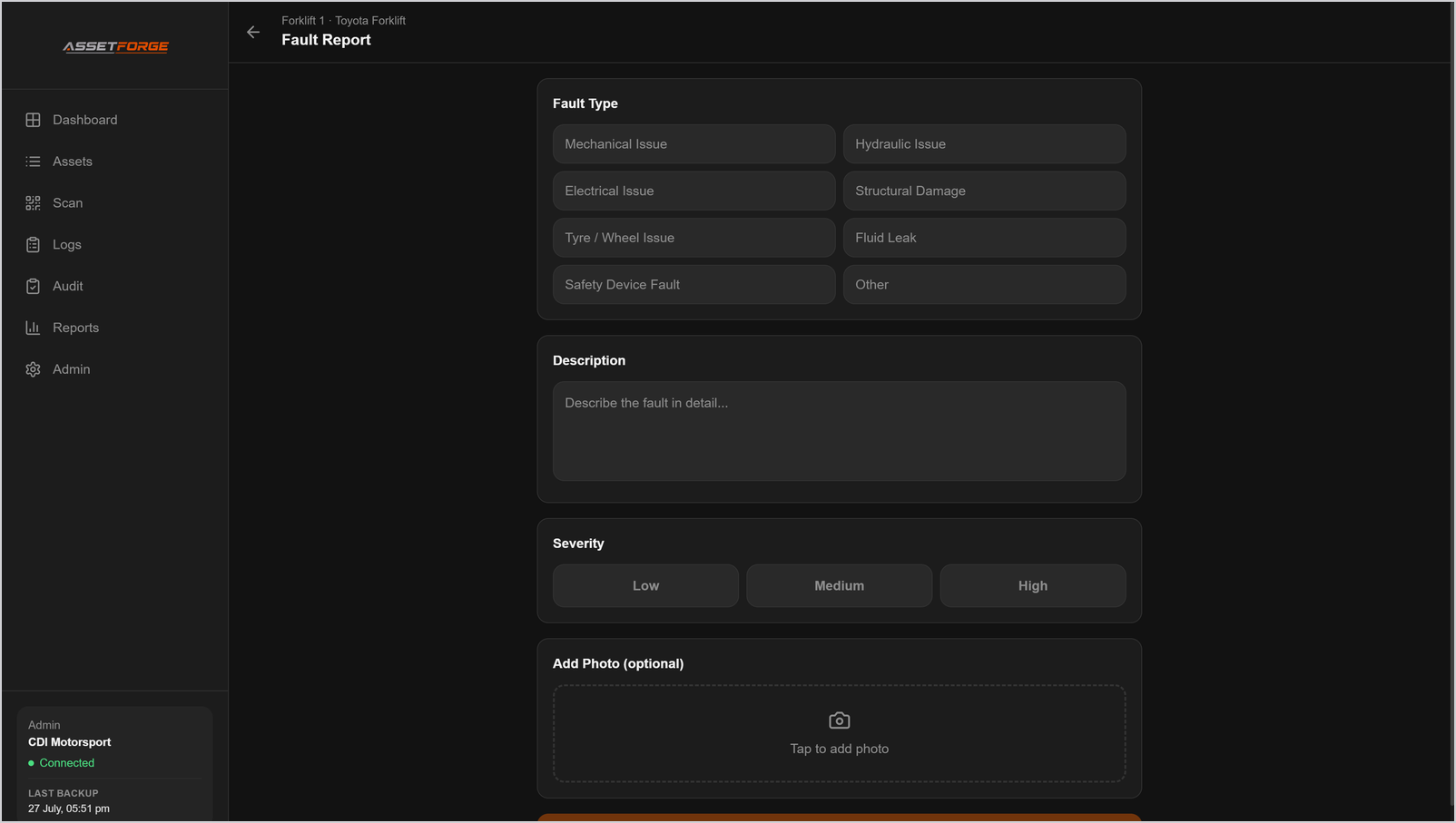
Task: Select Electrical Issue fault type
Action: 694,191
